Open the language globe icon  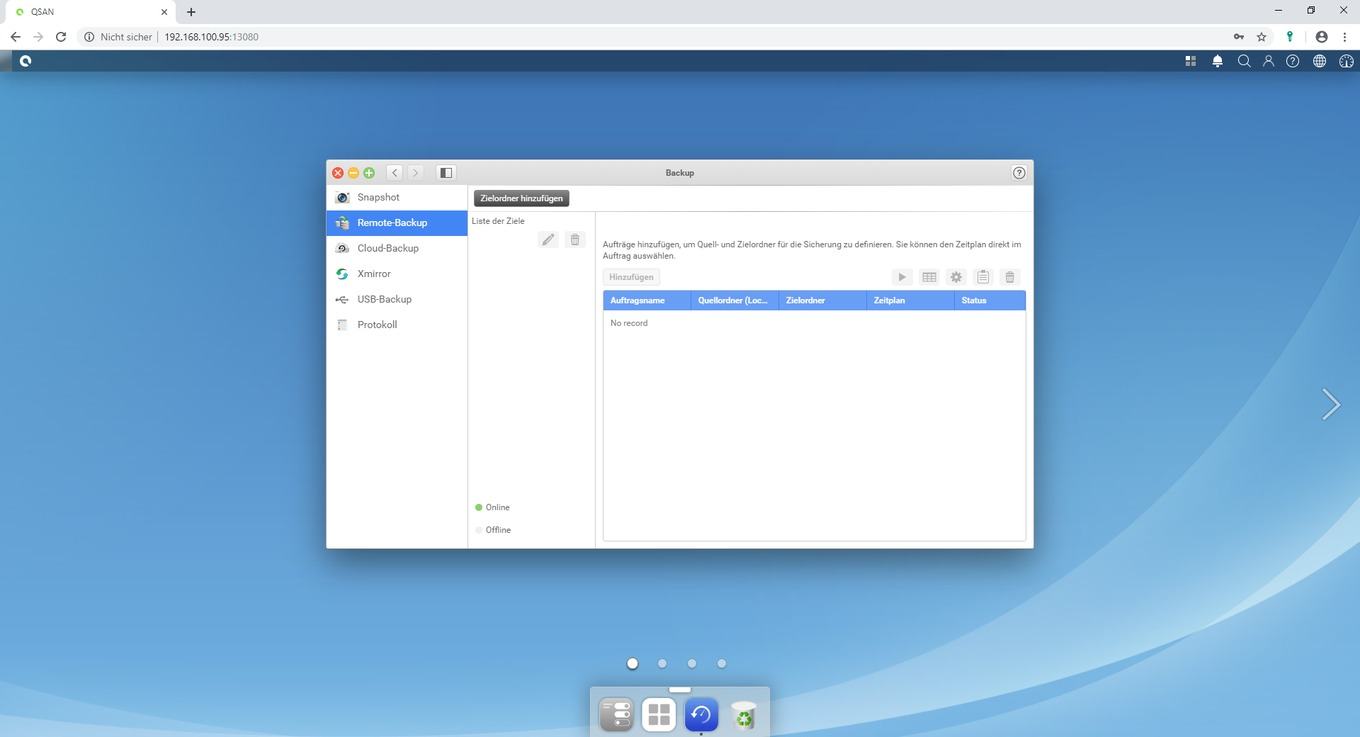(1320, 61)
